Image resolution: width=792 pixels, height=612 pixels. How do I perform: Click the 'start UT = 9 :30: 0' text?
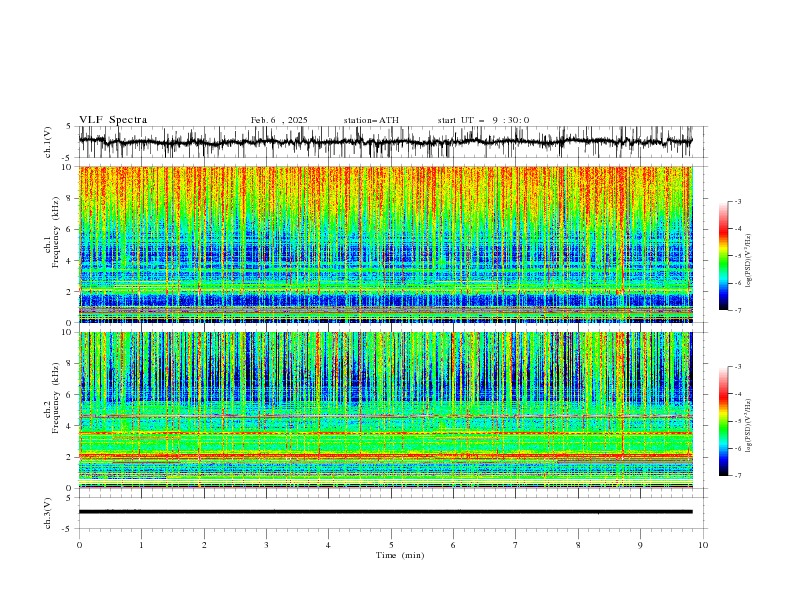(483, 120)
